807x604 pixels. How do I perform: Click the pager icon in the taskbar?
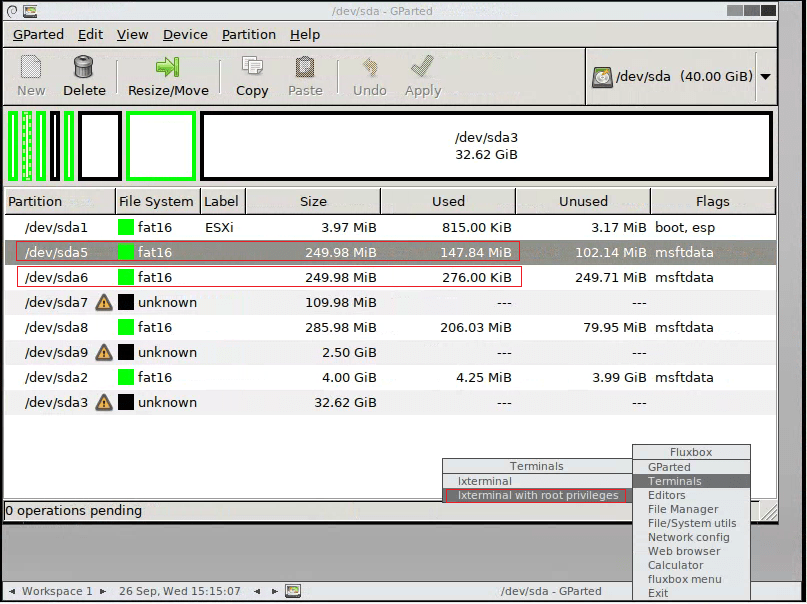(x=292, y=590)
